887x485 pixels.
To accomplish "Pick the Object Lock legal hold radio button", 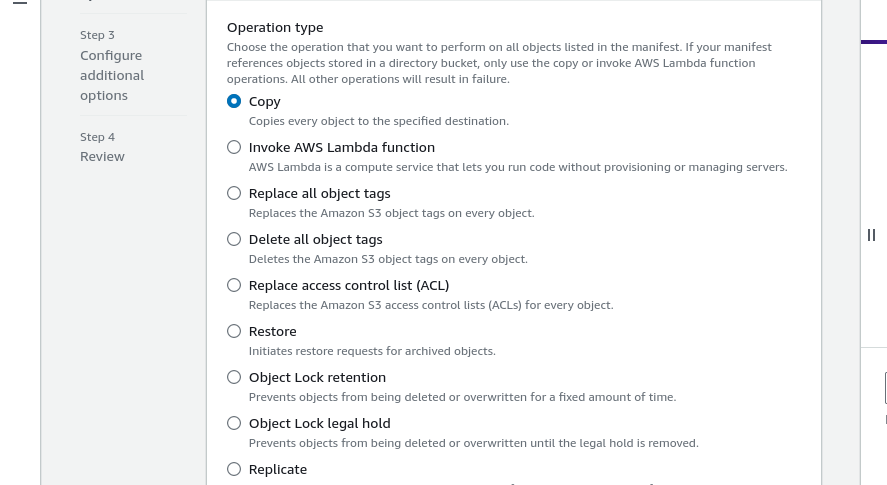I will [x=234, y=423].
